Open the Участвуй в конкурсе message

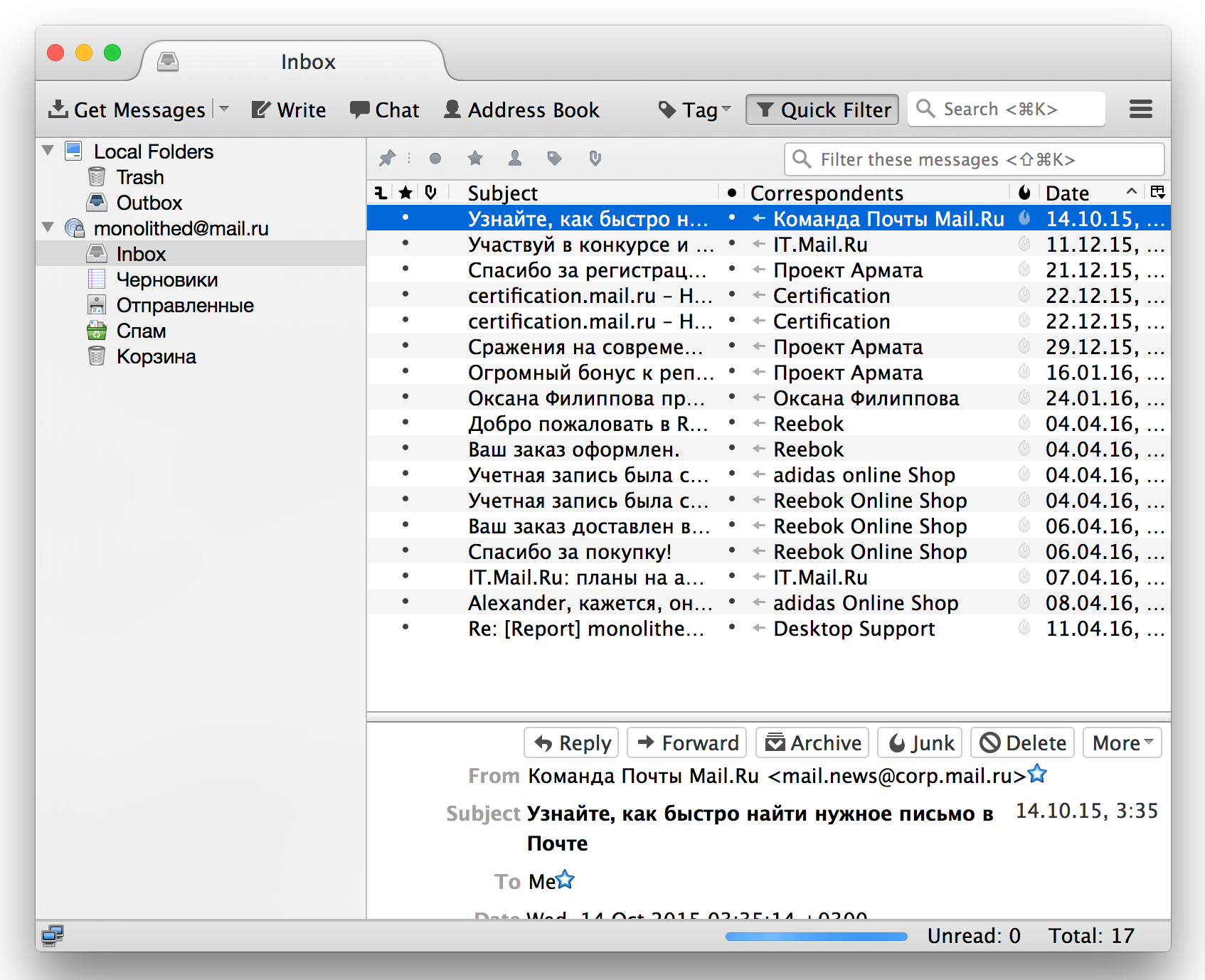pyautogui.click(x=768, y=244)
